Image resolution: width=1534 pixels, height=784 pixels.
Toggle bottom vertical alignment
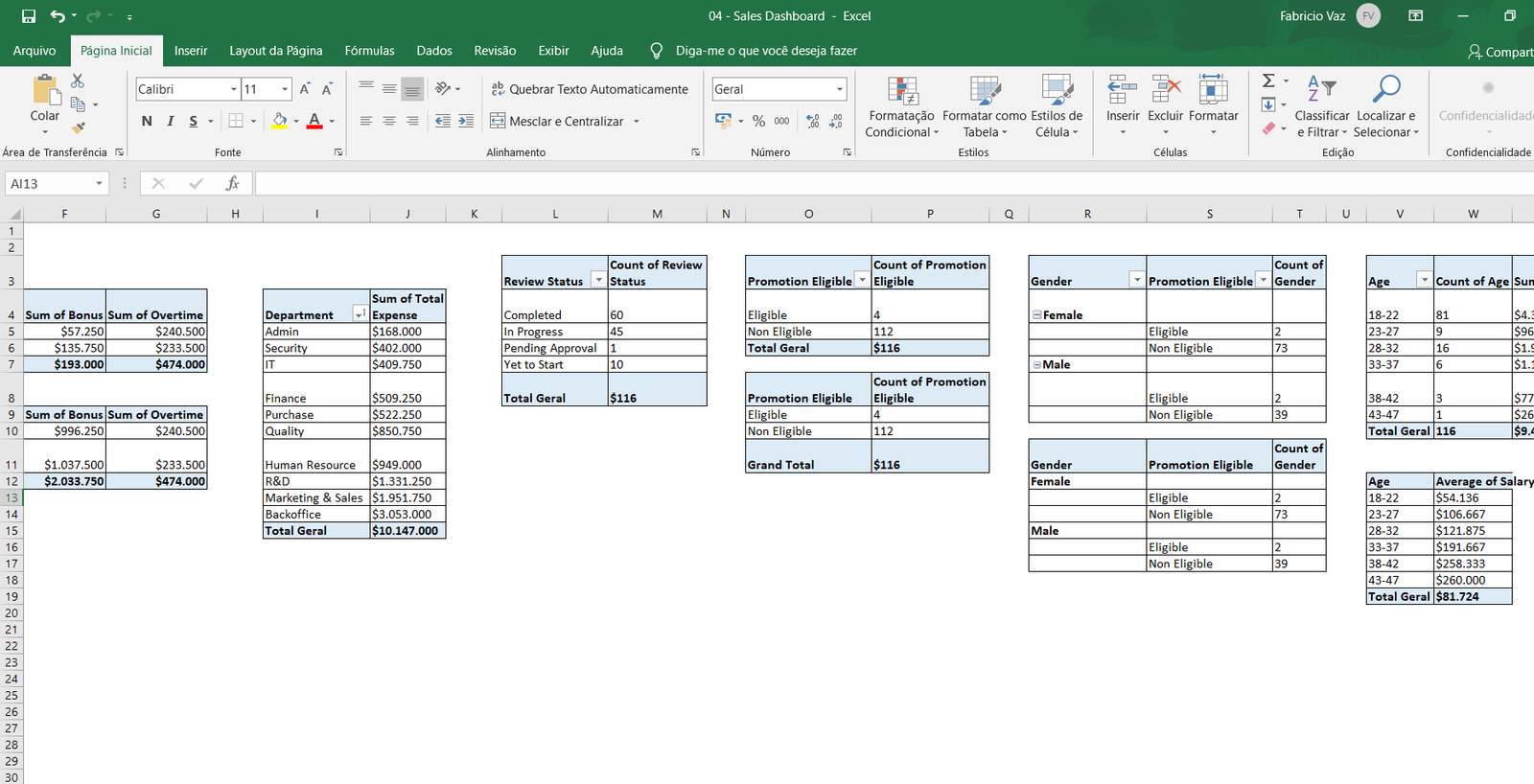[x=412, y=89]
